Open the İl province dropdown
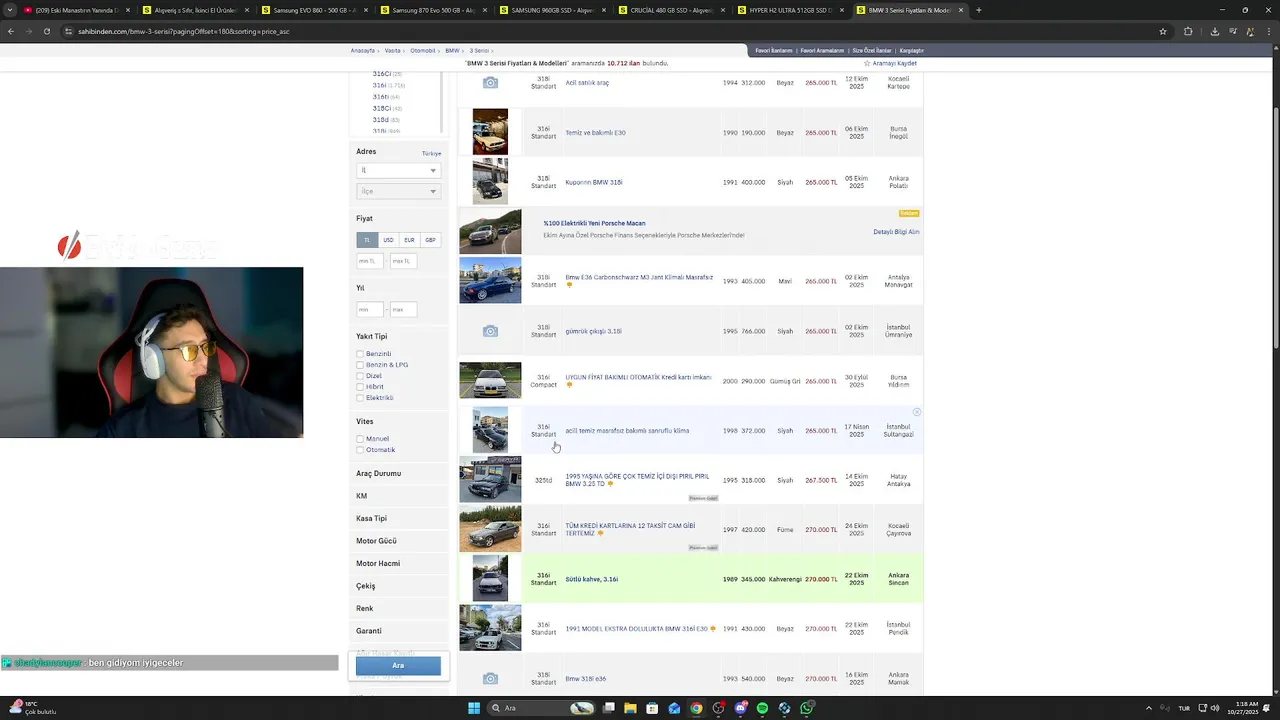The width and height of the screenshot is (1280, 720). (x=398, y=170)
